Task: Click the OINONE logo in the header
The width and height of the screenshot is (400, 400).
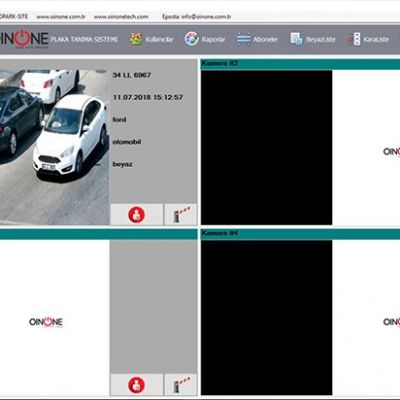Action: tap(24, 39)
